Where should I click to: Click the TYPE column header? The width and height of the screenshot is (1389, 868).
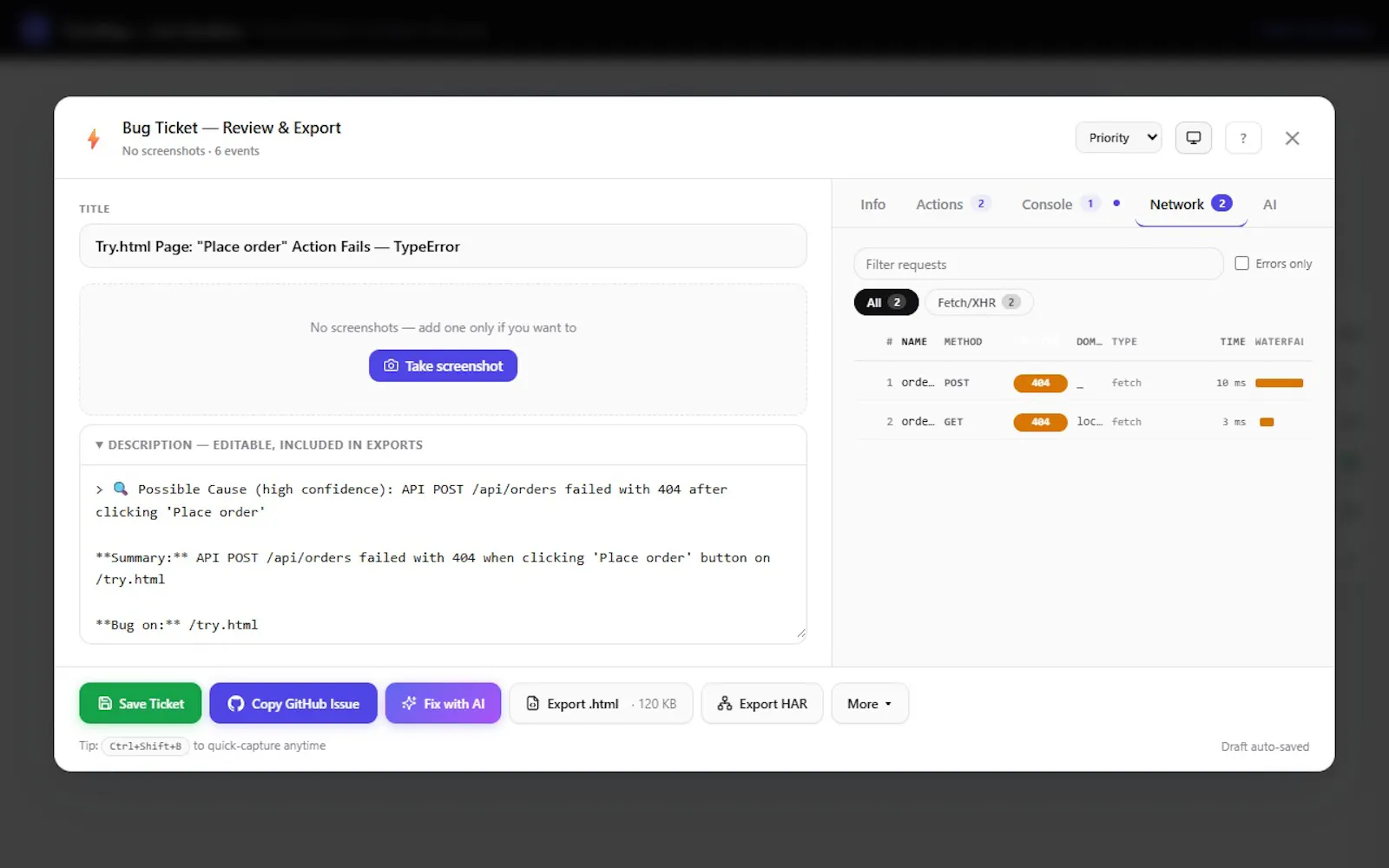click(1124, 342)
